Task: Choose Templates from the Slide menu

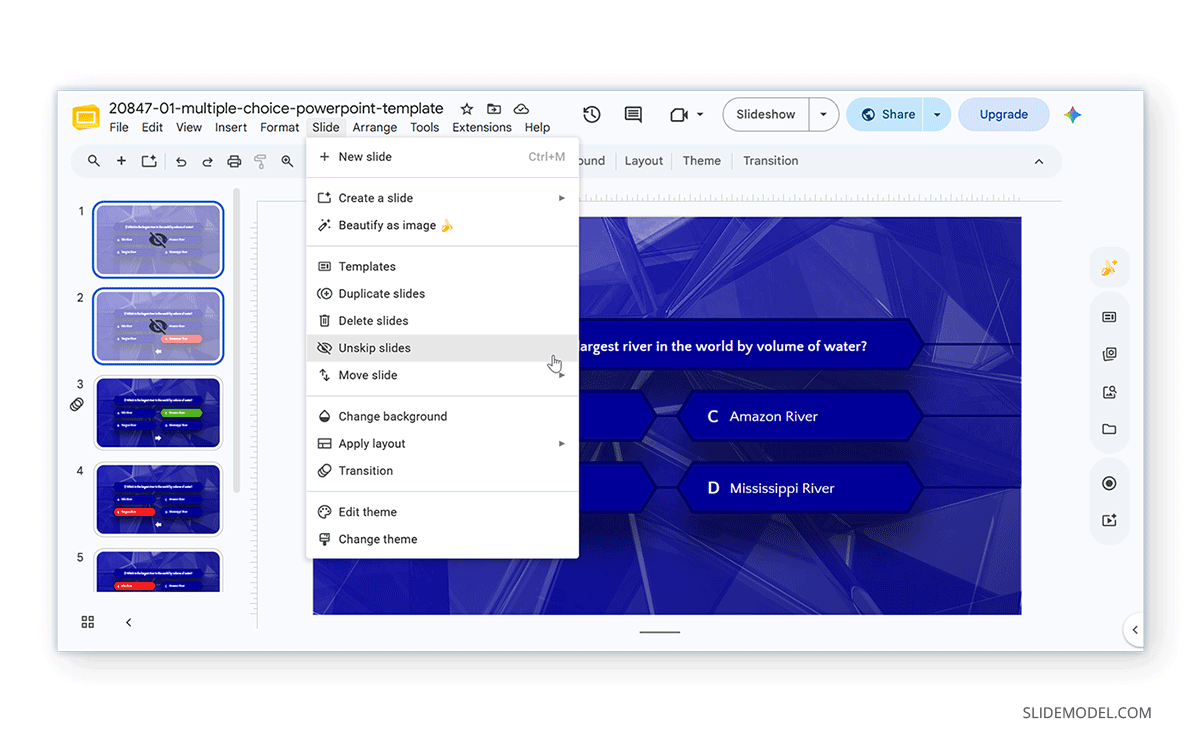Action: (442, 267)
